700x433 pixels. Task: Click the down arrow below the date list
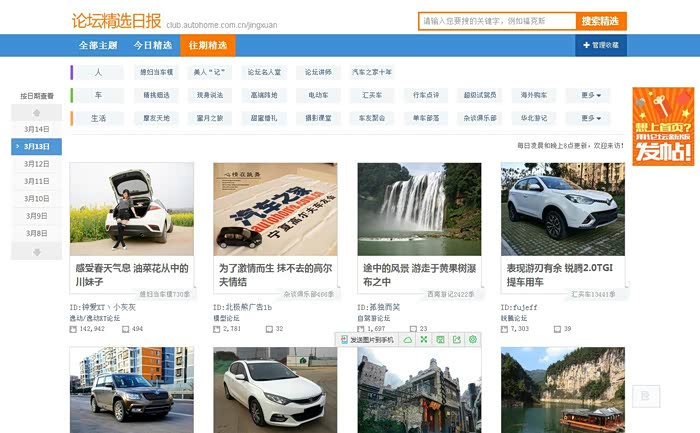click(37, 252)
